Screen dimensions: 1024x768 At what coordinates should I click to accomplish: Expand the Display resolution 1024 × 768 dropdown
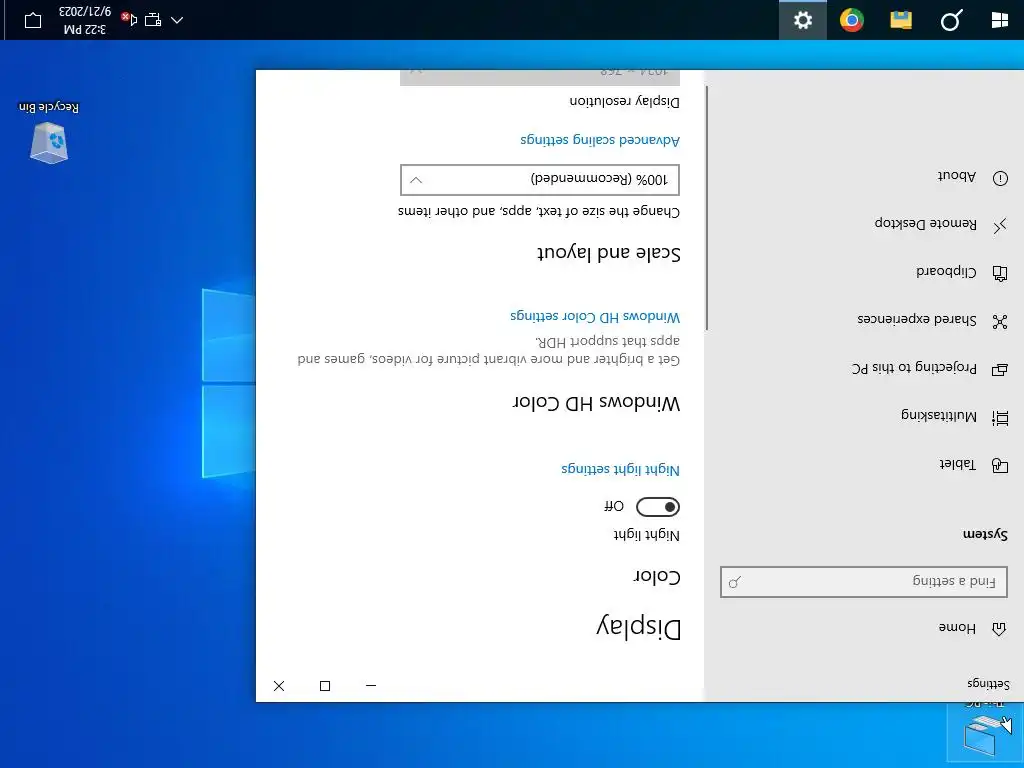pyautogui.click(x=540, y=77)
